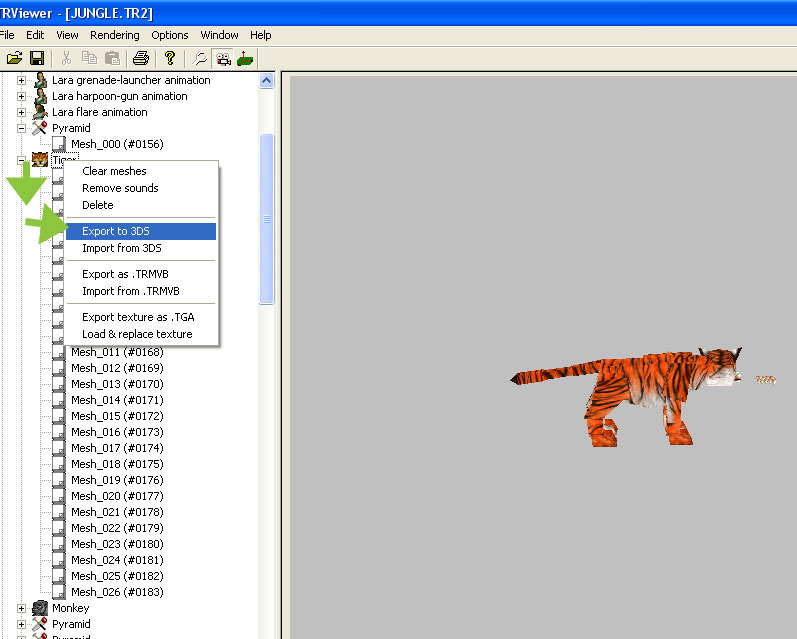Open the Options menu

[170, 35]
